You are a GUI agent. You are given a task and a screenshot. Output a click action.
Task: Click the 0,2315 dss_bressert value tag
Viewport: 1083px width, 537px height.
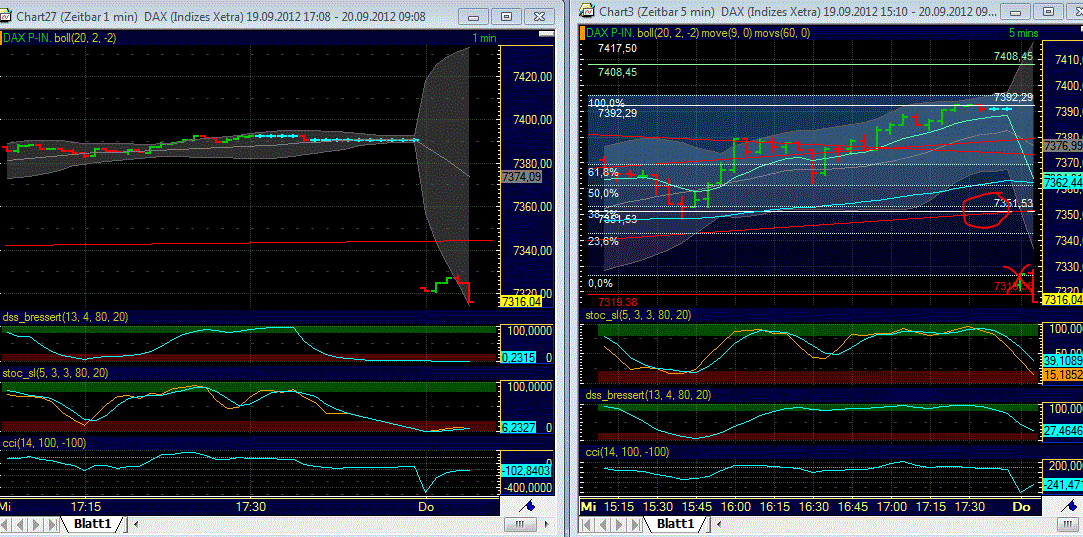pyautogui.click(x=519, y=357)
